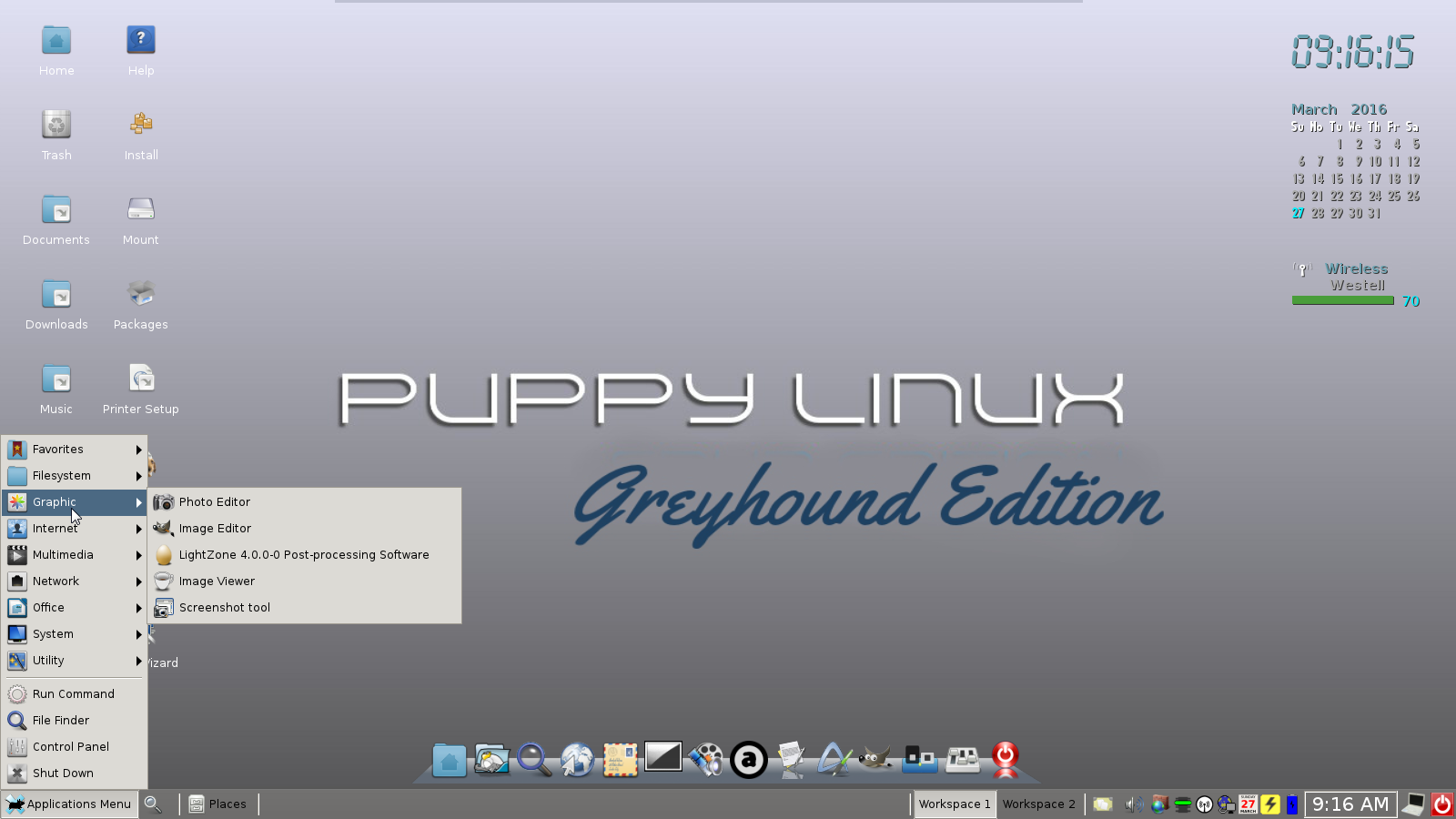
Task: Select the highlighted Graphic menu category
Action: (75, 502)
